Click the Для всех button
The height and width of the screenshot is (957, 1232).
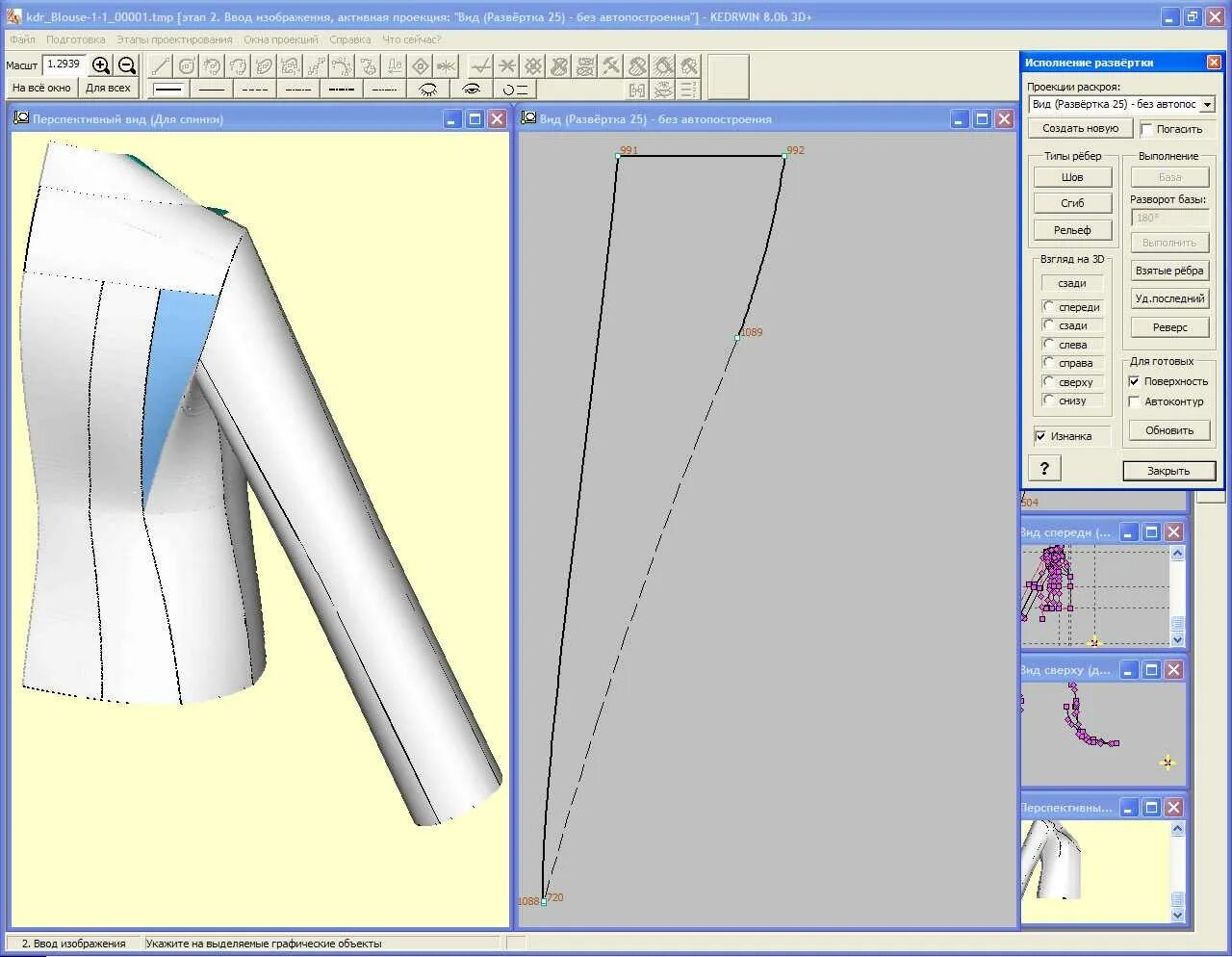tap(108, 88)
